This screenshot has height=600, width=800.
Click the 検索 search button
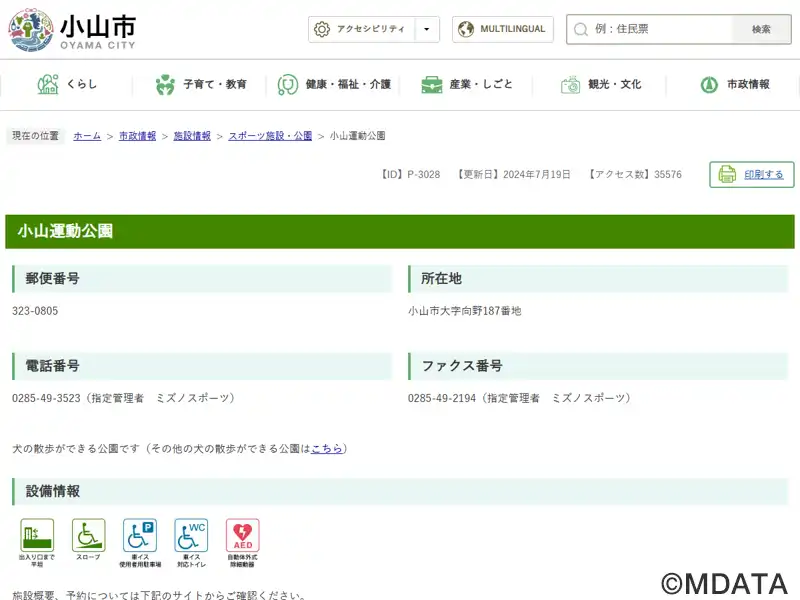tap(761, 29)
